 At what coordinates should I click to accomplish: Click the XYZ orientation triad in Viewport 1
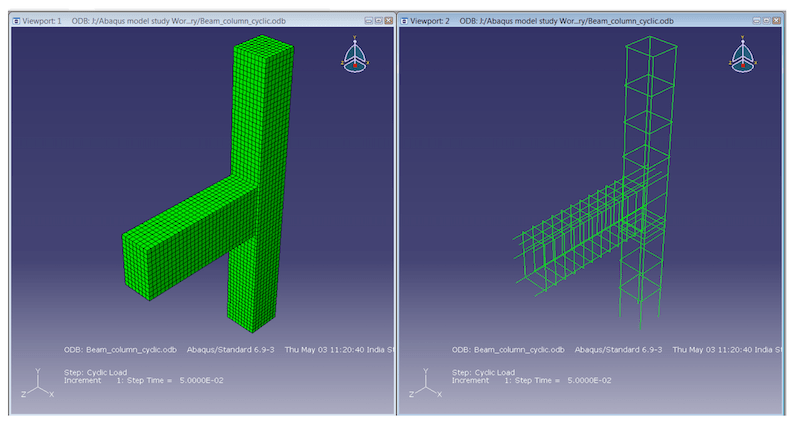34,386
